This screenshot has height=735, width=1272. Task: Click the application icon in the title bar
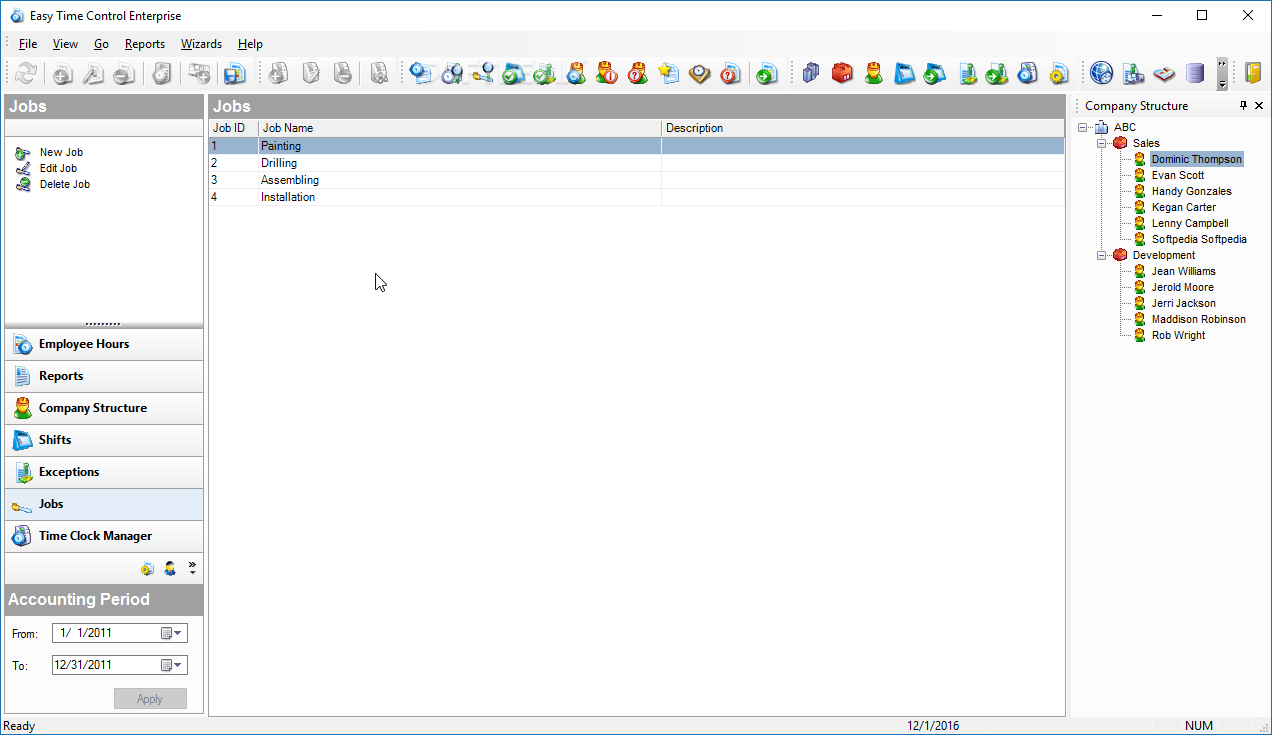tap(16, 16)
